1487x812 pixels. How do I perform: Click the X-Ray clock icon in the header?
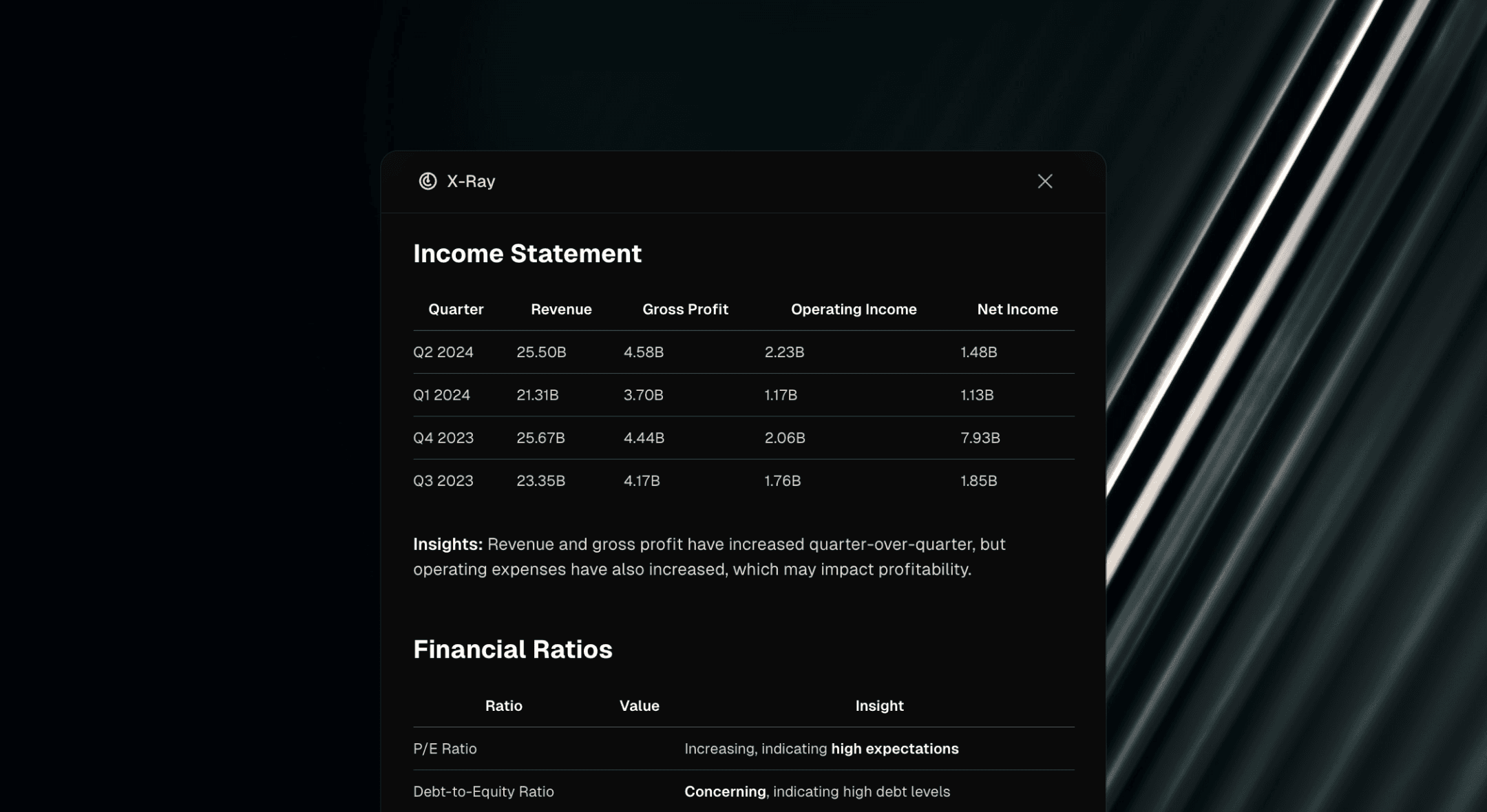coord(427,181)
